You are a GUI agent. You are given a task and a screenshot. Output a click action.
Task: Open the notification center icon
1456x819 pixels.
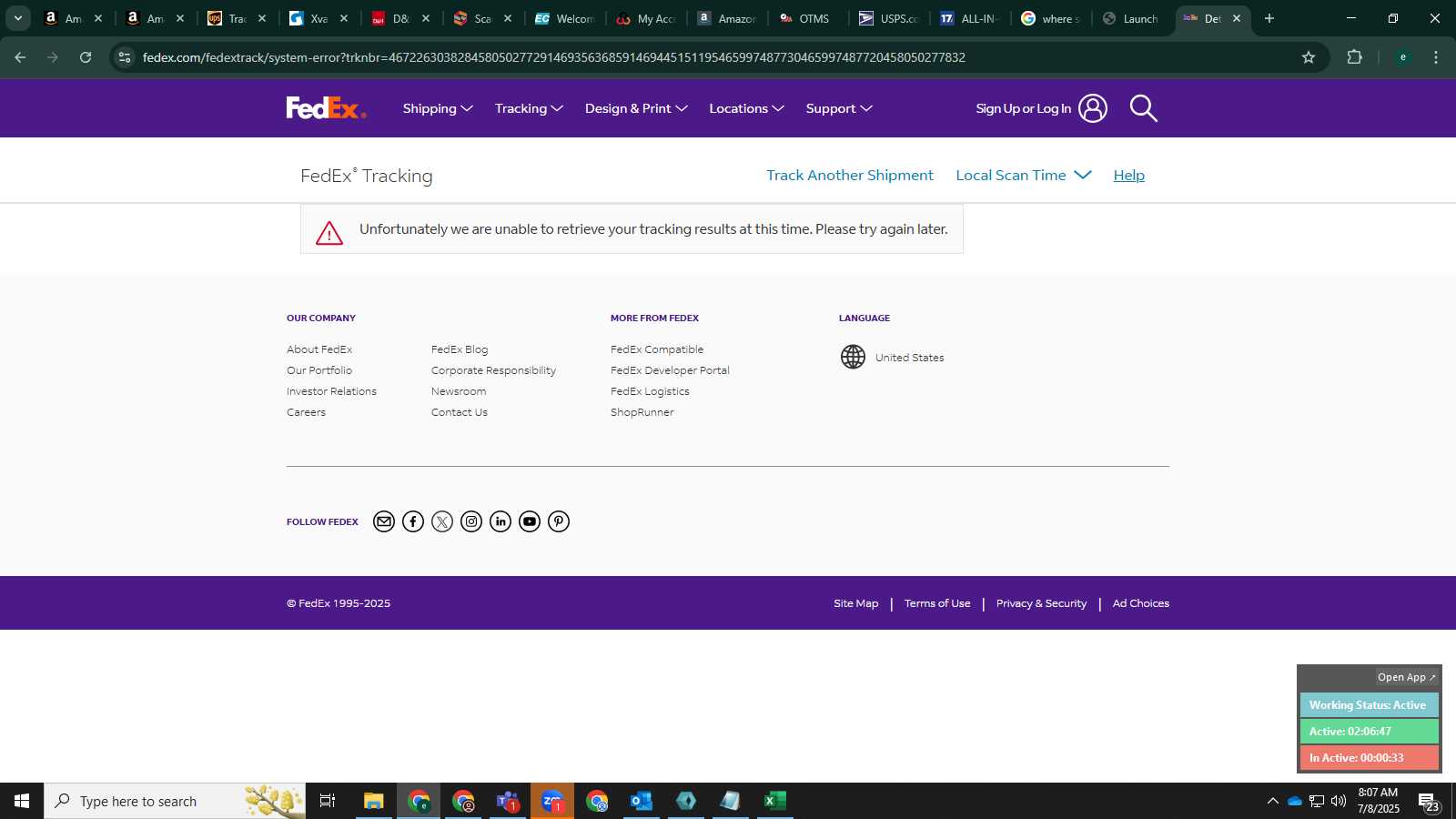(1429, 802)
